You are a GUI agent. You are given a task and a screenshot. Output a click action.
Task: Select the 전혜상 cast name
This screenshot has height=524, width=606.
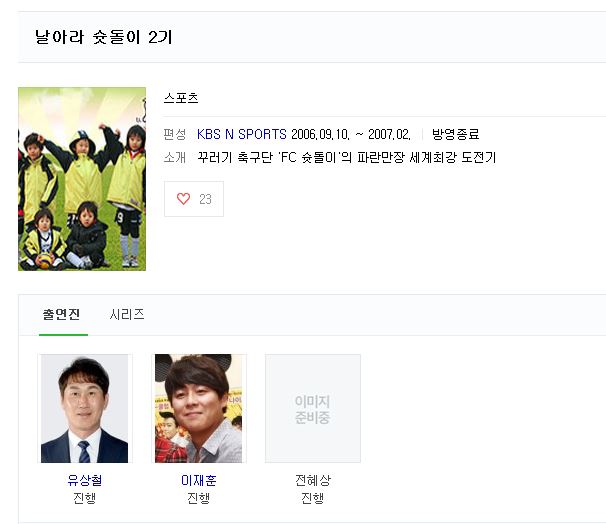pos(313,480)
